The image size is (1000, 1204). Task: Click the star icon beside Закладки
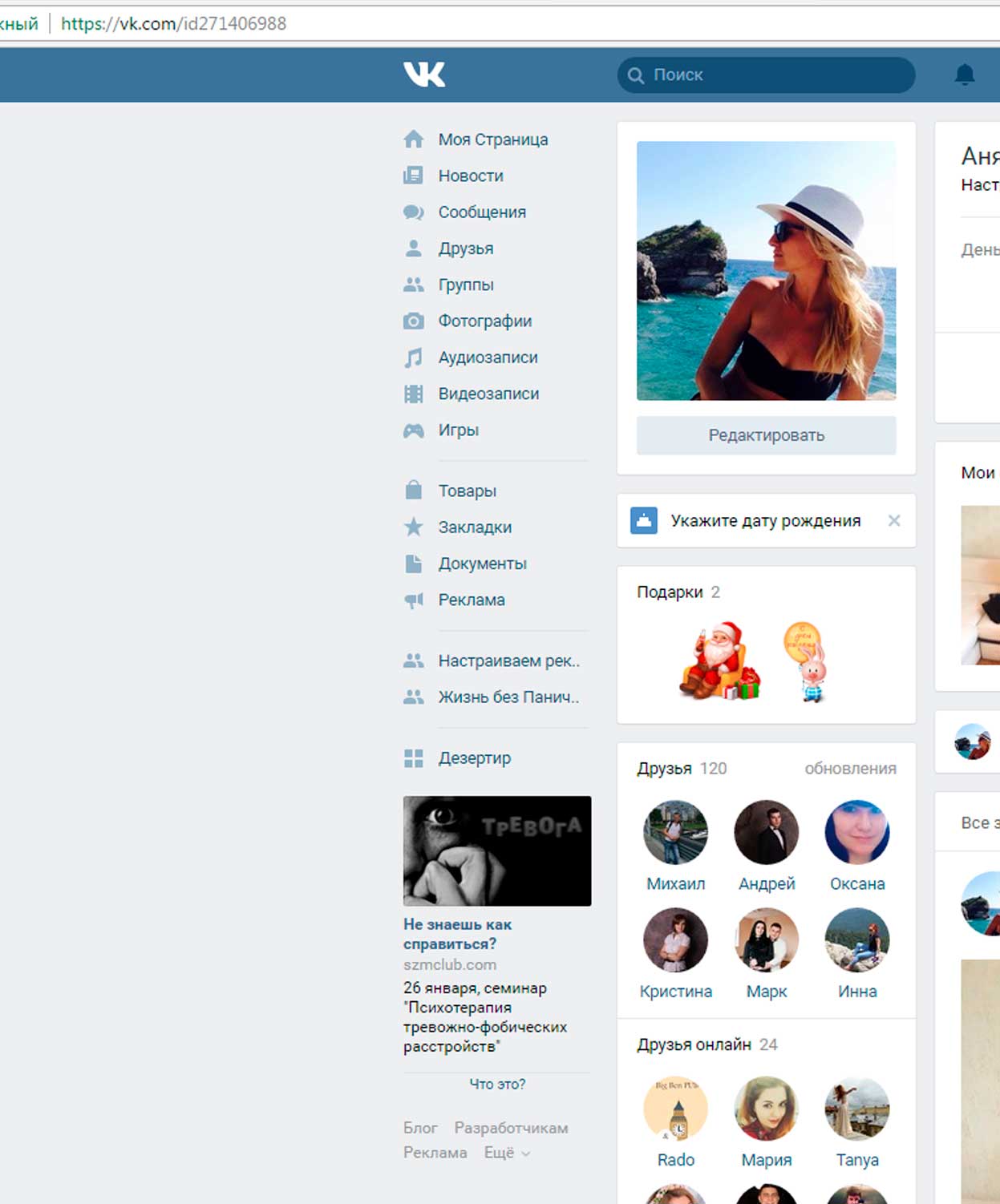[x=414, y=527]
